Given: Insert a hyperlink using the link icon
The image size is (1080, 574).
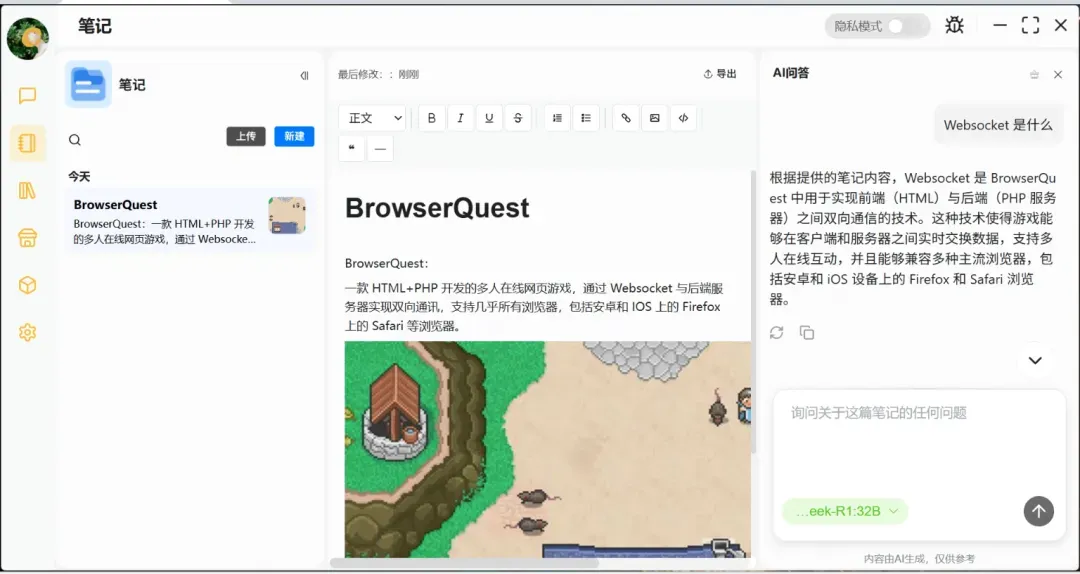Looking at the screenshot, I should [626, 118].
